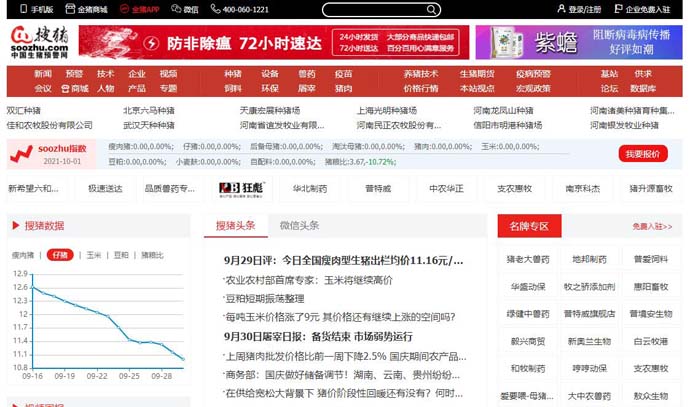
Task: Open 疫病预警 in the navigation bar
Action: (533, 74)
